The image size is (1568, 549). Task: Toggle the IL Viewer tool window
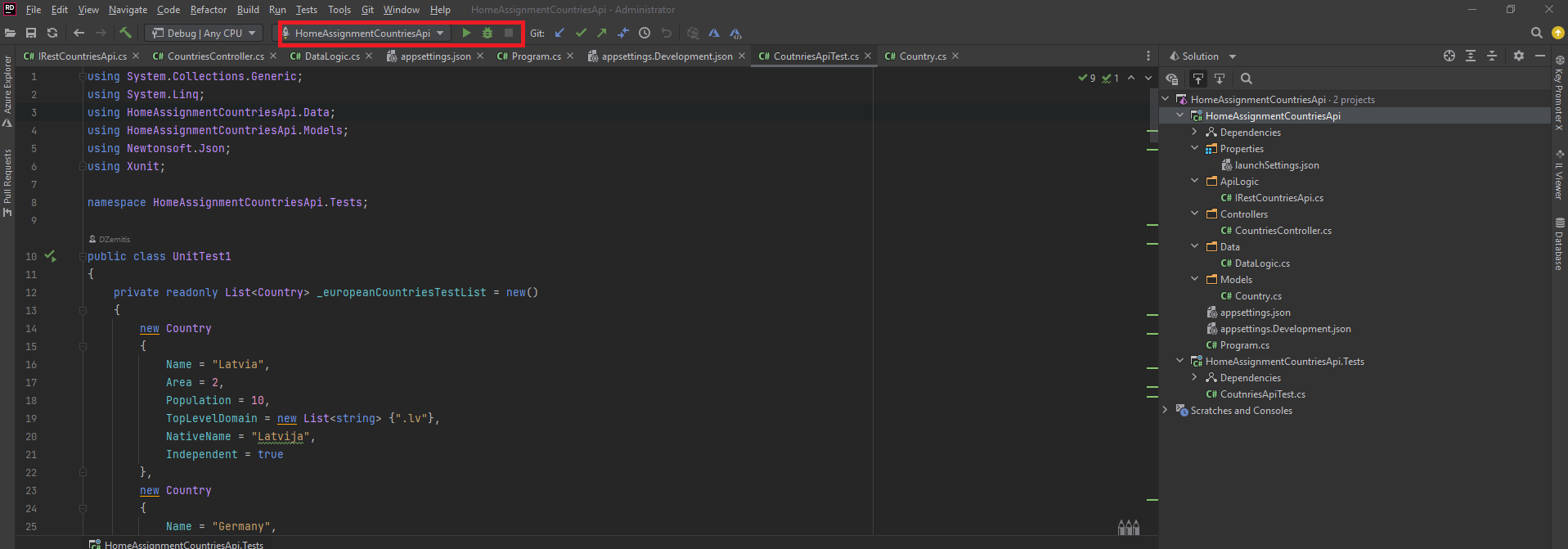[x=1560, y=174]
